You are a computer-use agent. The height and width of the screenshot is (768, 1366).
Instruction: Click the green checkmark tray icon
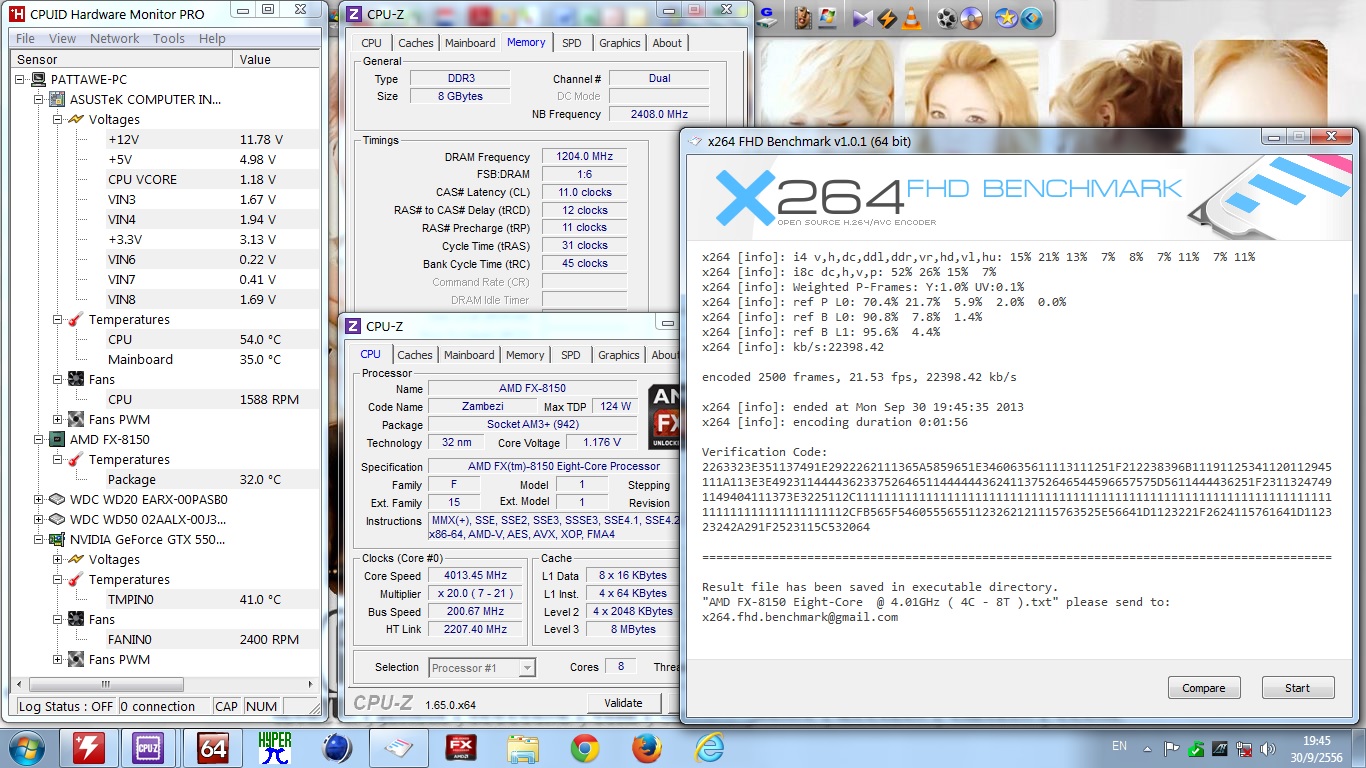[x=1197, y=748]
